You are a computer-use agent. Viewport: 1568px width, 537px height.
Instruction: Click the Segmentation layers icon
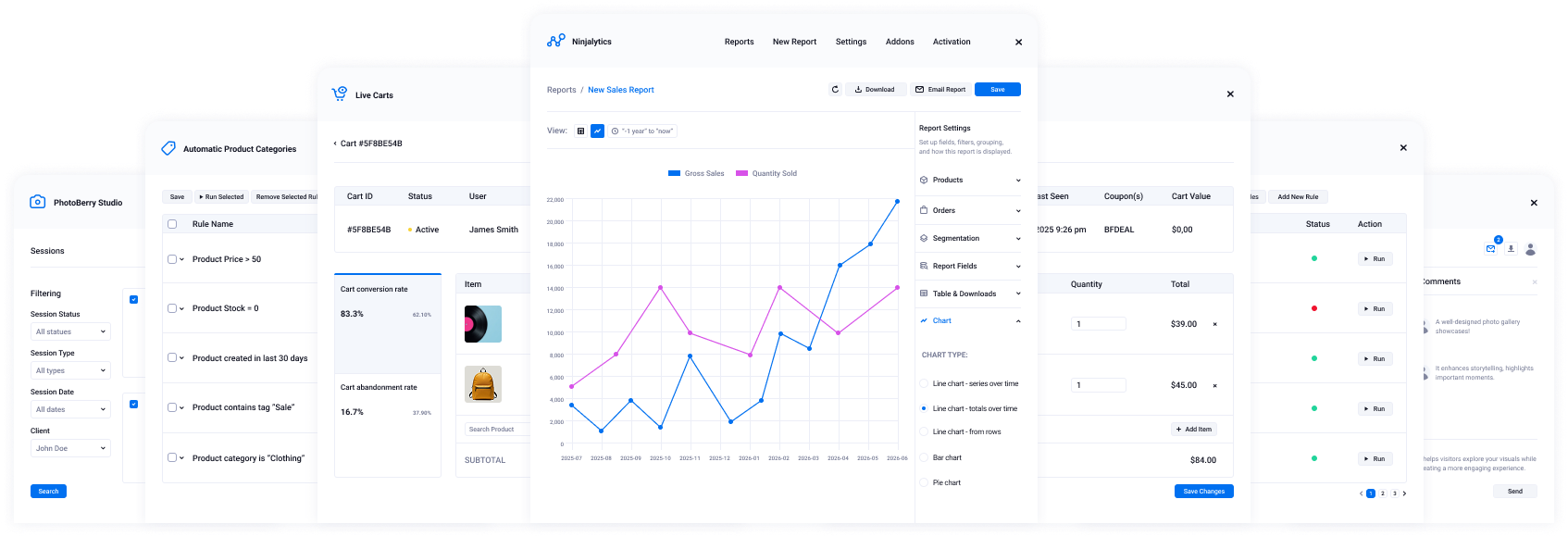coord(924,238)
